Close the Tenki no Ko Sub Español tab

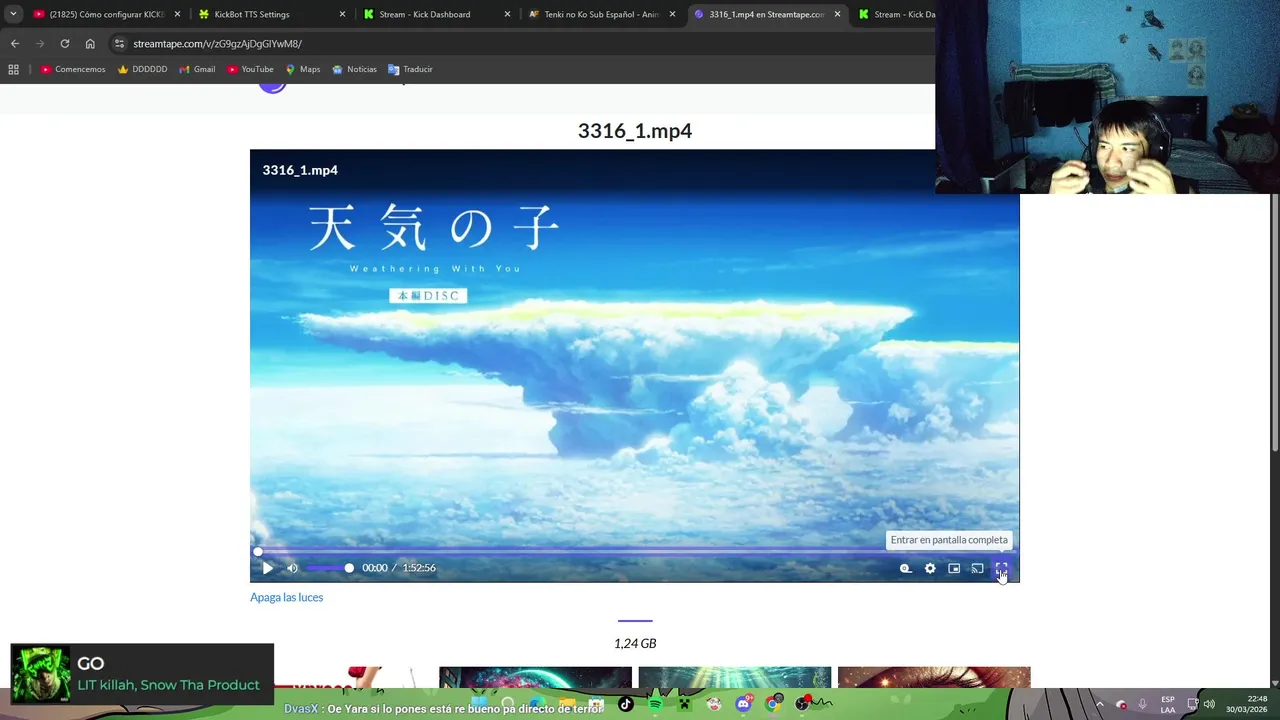tap(672, 14)
